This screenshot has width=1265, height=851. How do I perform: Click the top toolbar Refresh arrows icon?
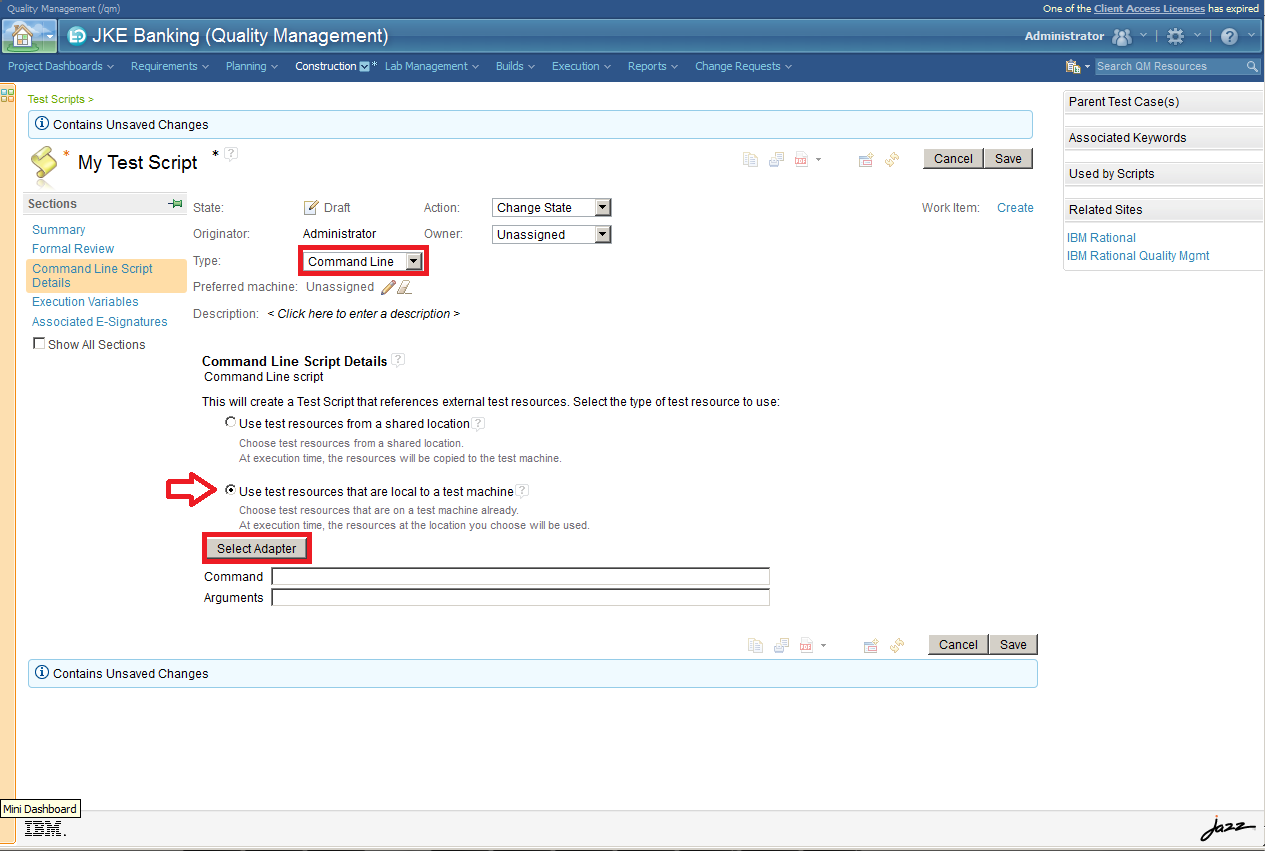click(893, 159)
